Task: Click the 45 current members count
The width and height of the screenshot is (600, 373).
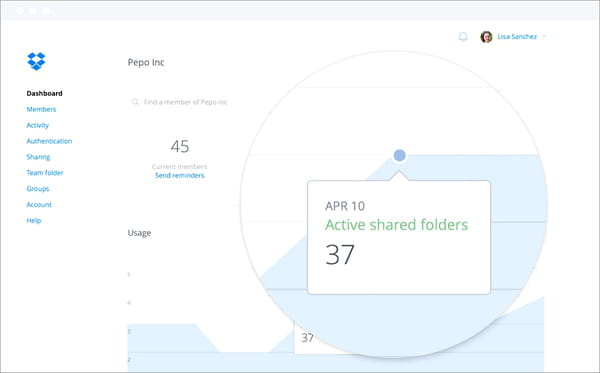Action: pyautogui.click(x=180, y=147)
